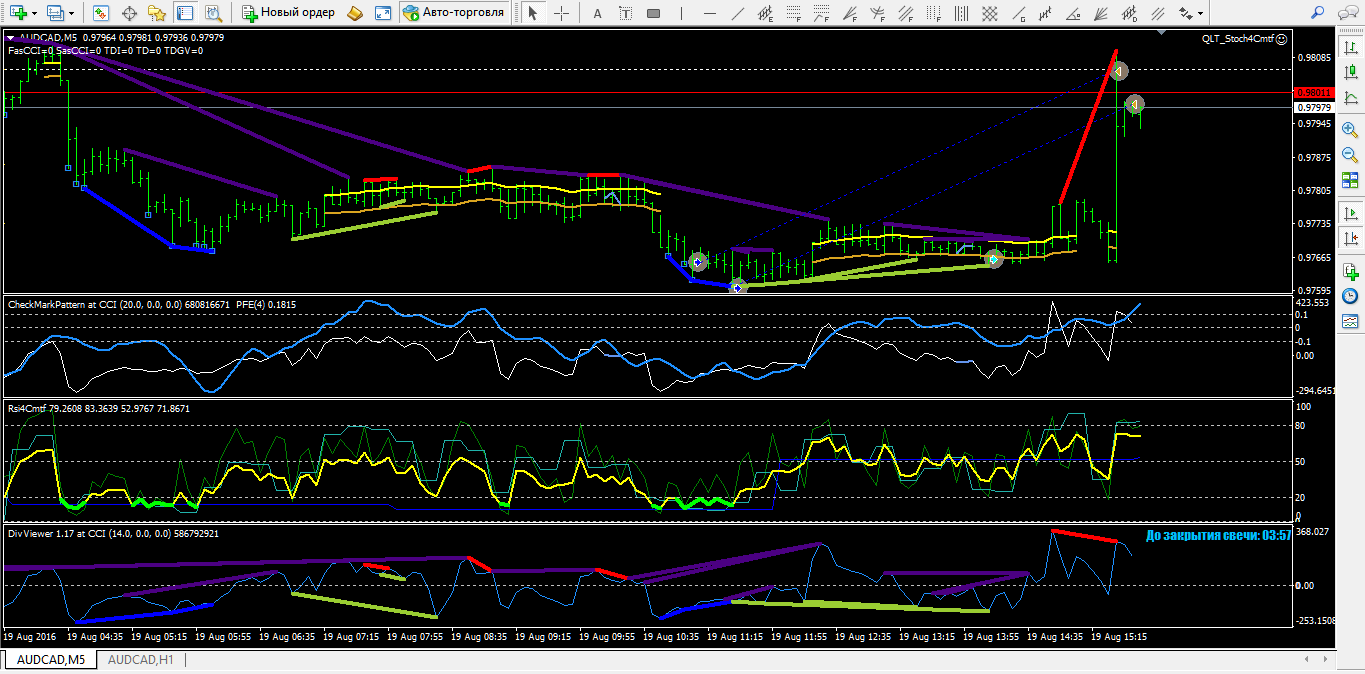The height and width of the screenshot is (674, 1365).
Task: Click the zoom in magnifier icon
Action: click(1350, 130)
